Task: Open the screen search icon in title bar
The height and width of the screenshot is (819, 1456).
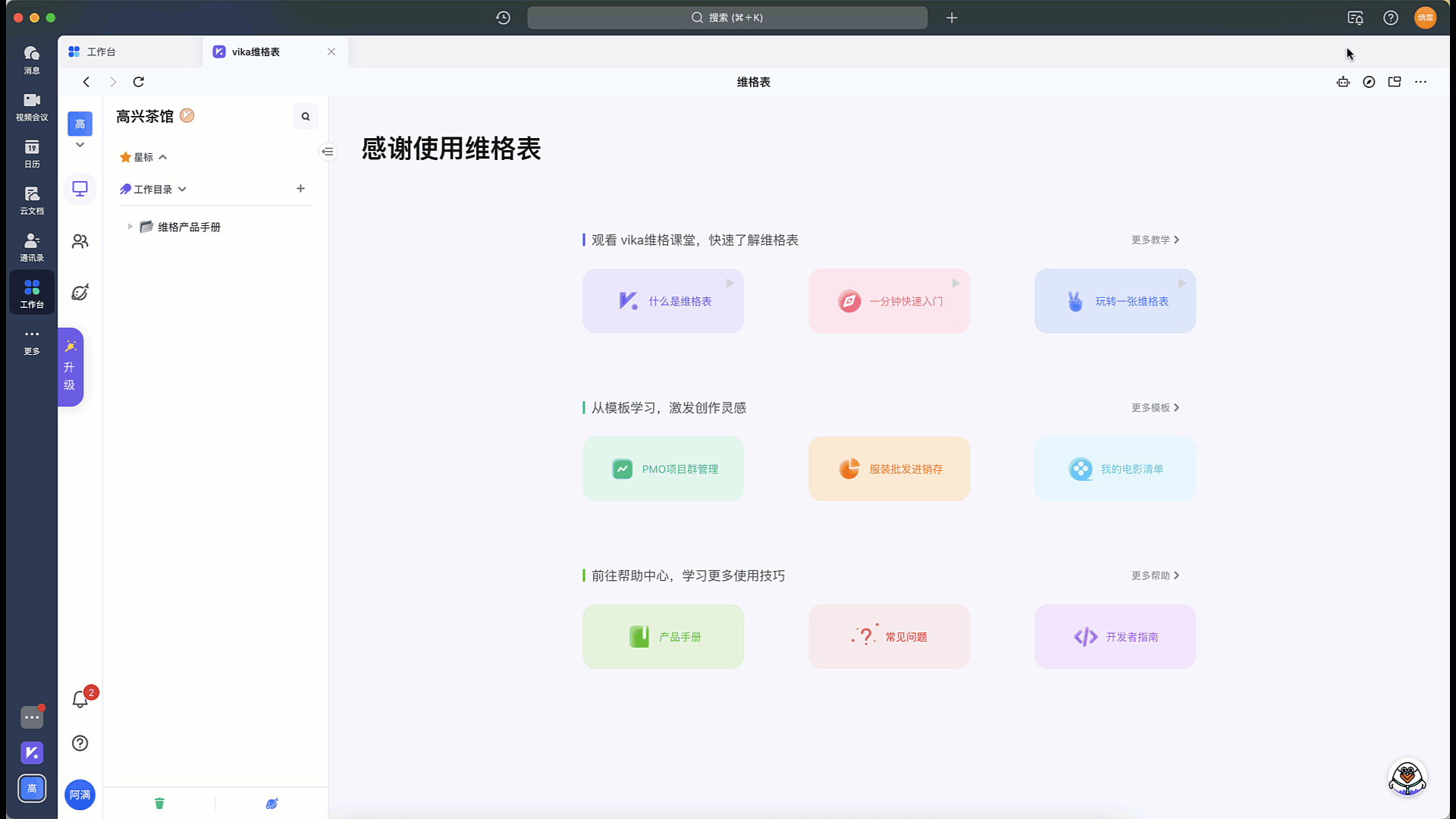Action: [1355, 17]
